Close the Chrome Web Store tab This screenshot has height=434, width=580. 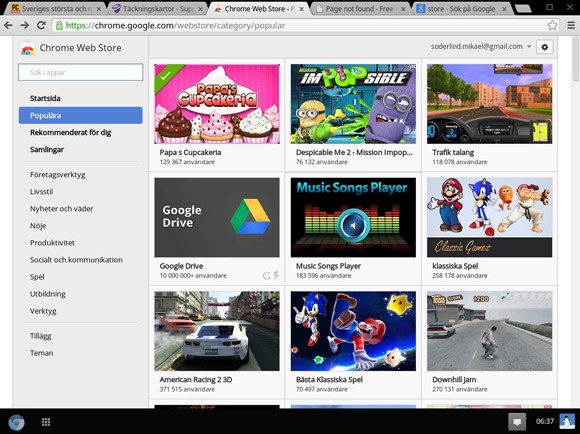pyautogui.click(x=302, y=9)
